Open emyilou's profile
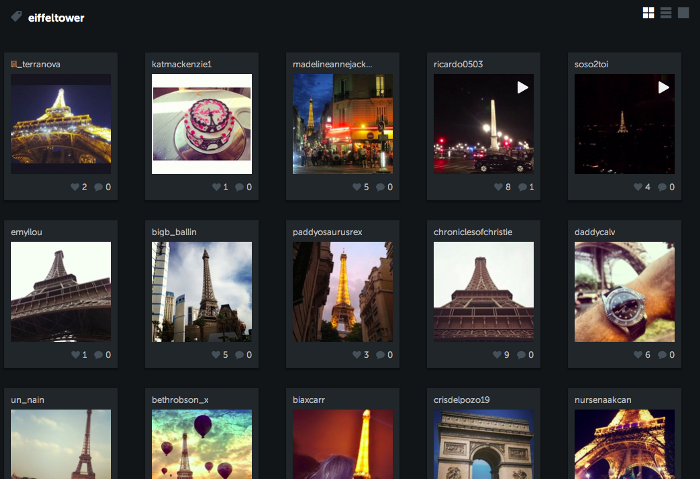700x479 pixels. [26, 232]
